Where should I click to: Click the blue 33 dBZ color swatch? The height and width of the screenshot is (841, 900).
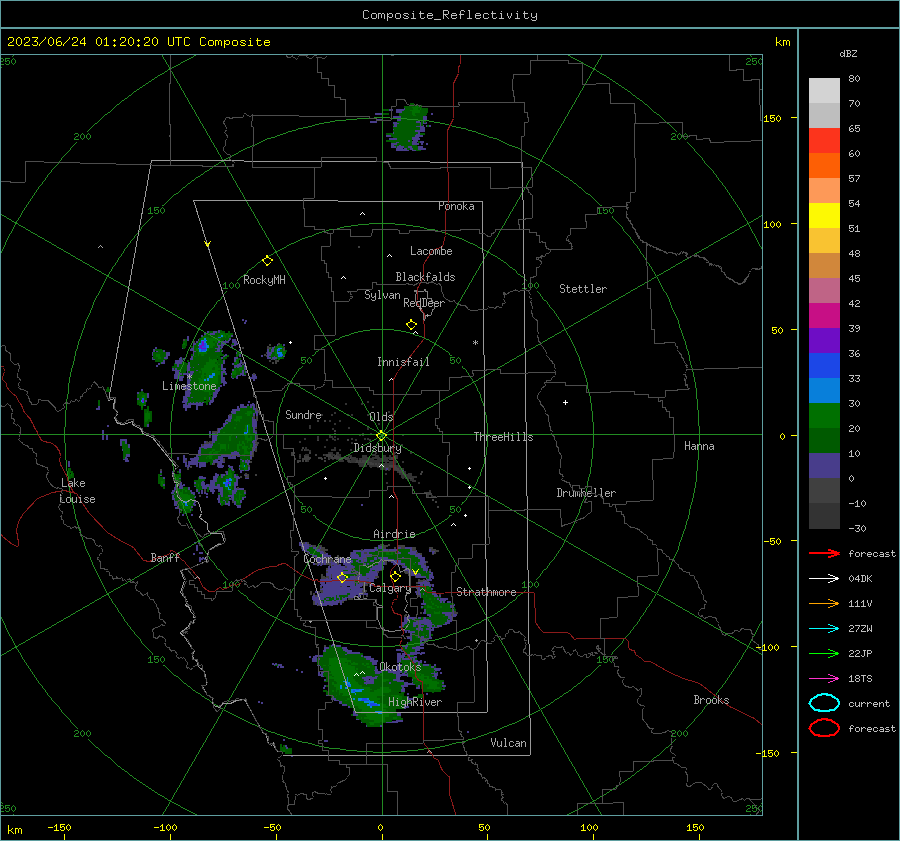tap(824, 366)
